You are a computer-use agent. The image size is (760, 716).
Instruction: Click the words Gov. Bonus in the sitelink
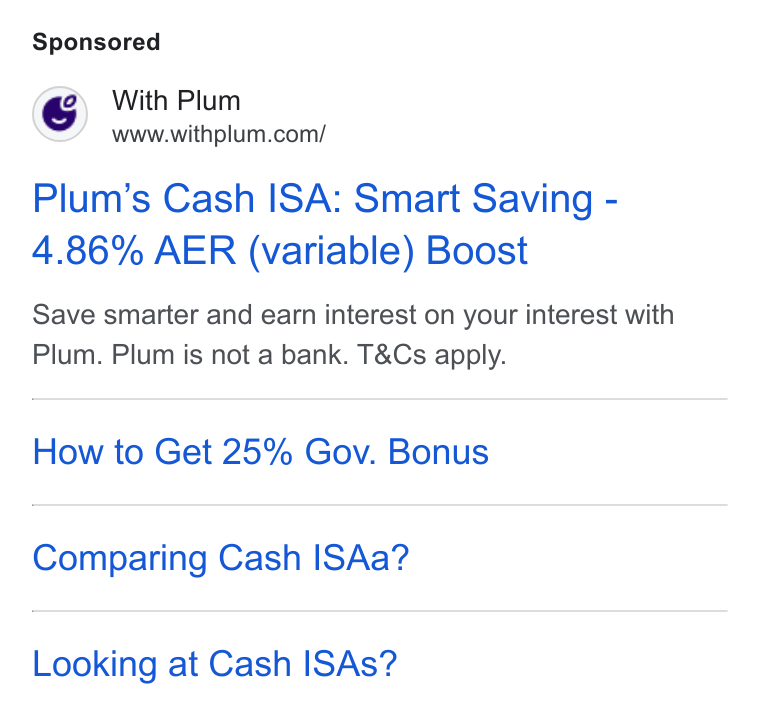pyautogui.click(x=396, y=452)
